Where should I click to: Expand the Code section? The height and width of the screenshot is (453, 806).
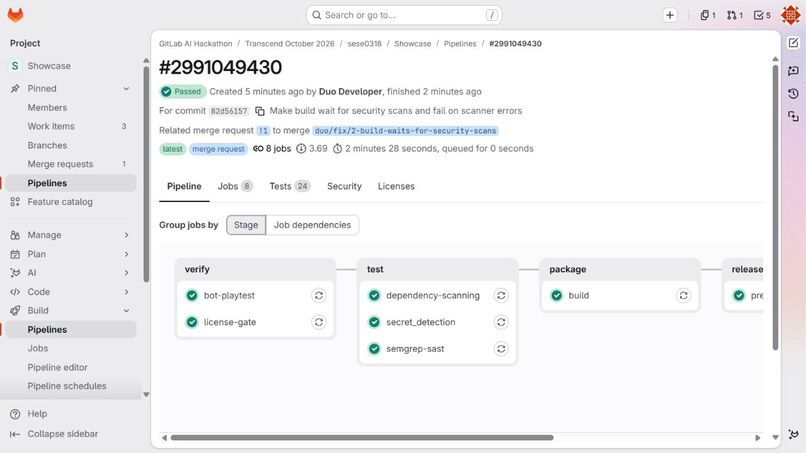(68, 292)
